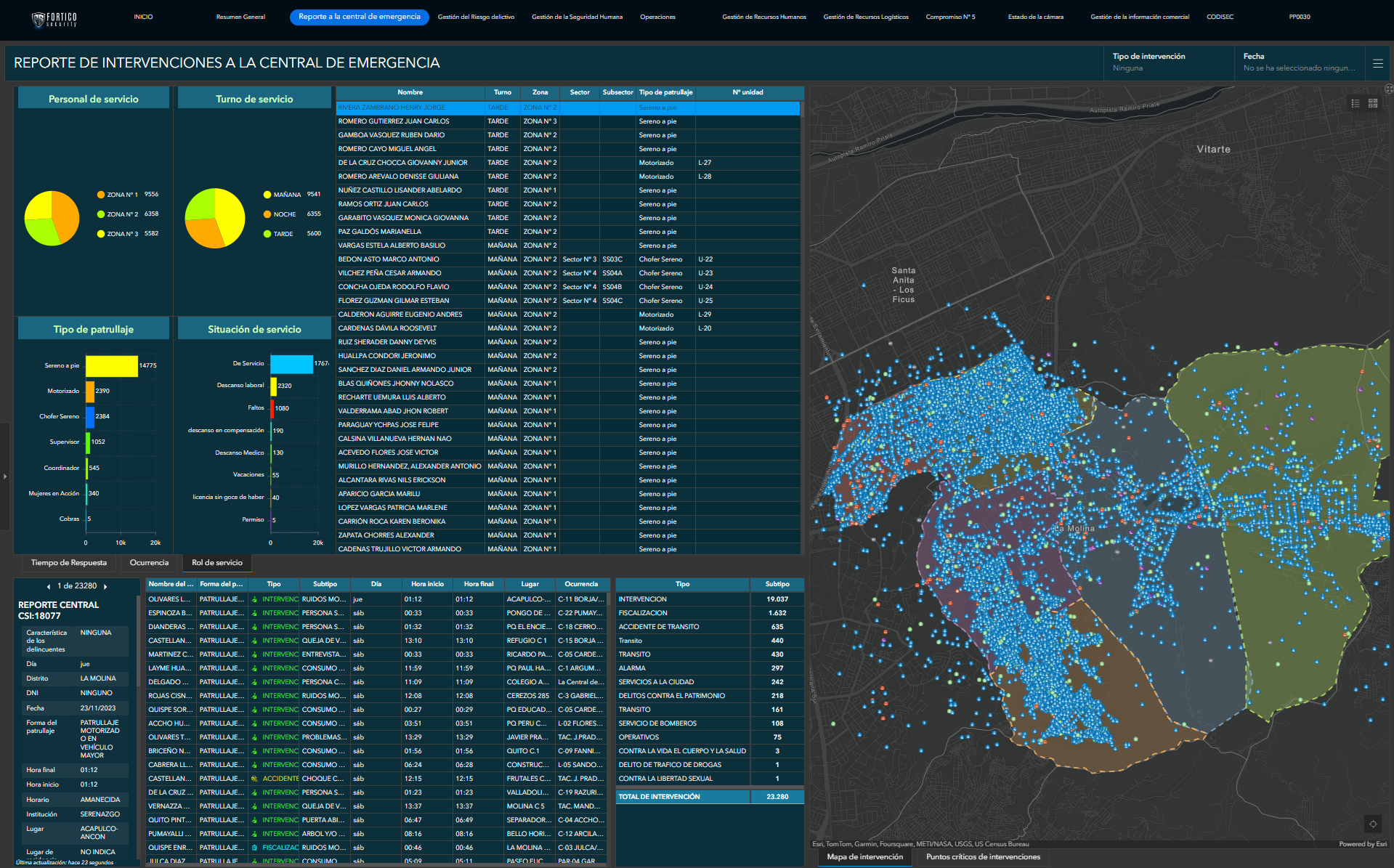
Task: Expand the collapsed left side panel arrow
Action: tap(5, 476)
